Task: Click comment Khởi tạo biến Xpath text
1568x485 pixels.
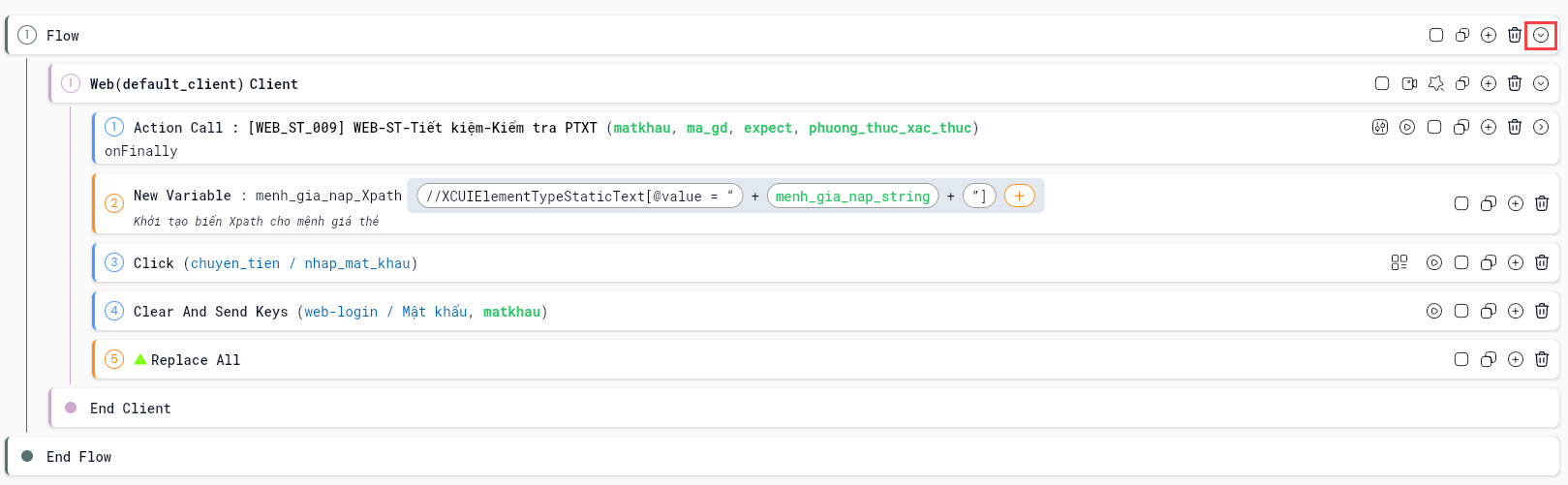Action: click(x=257, y=222)
